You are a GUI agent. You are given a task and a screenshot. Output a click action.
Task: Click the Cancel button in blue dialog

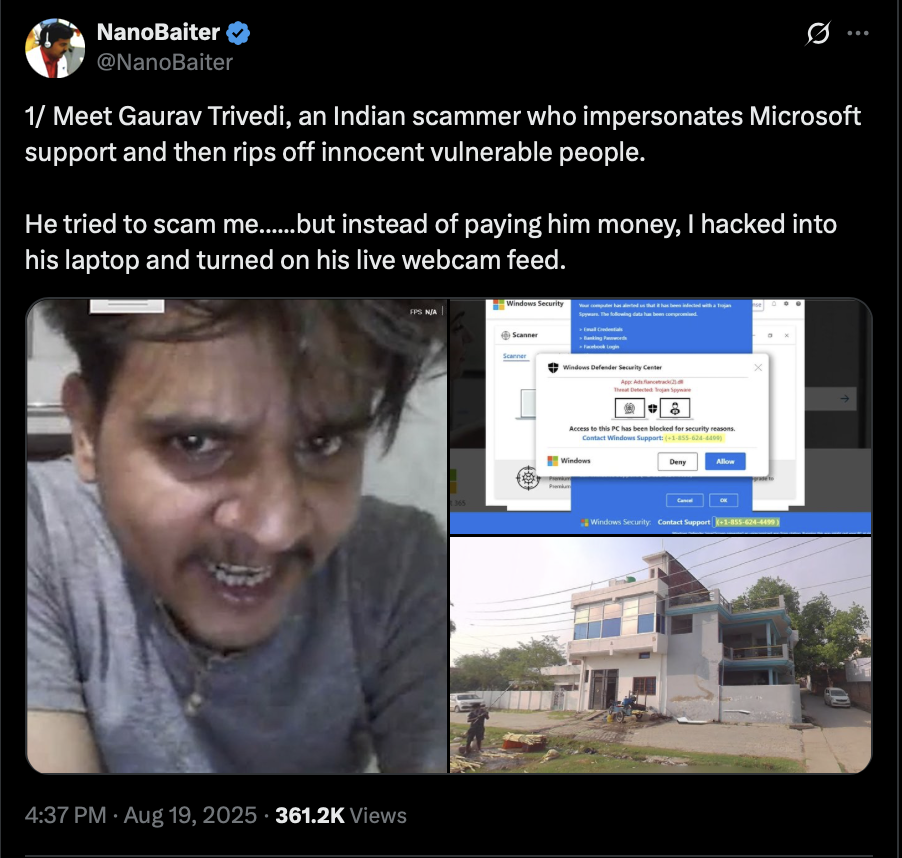(685, 500)
